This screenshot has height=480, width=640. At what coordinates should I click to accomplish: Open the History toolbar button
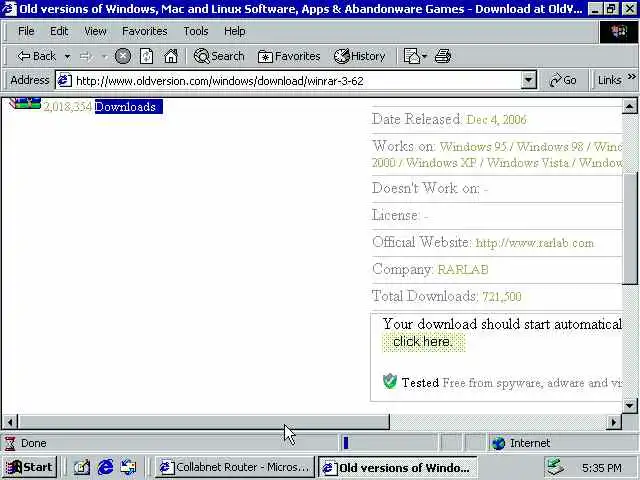(x=360, y=56)
